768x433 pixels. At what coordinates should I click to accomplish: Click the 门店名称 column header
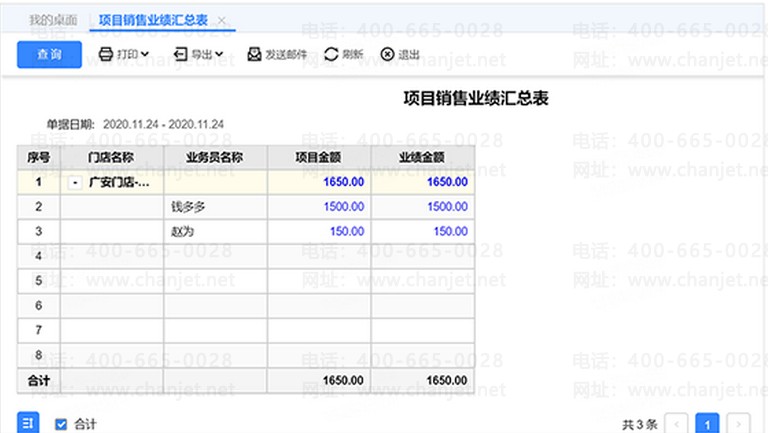112,158
